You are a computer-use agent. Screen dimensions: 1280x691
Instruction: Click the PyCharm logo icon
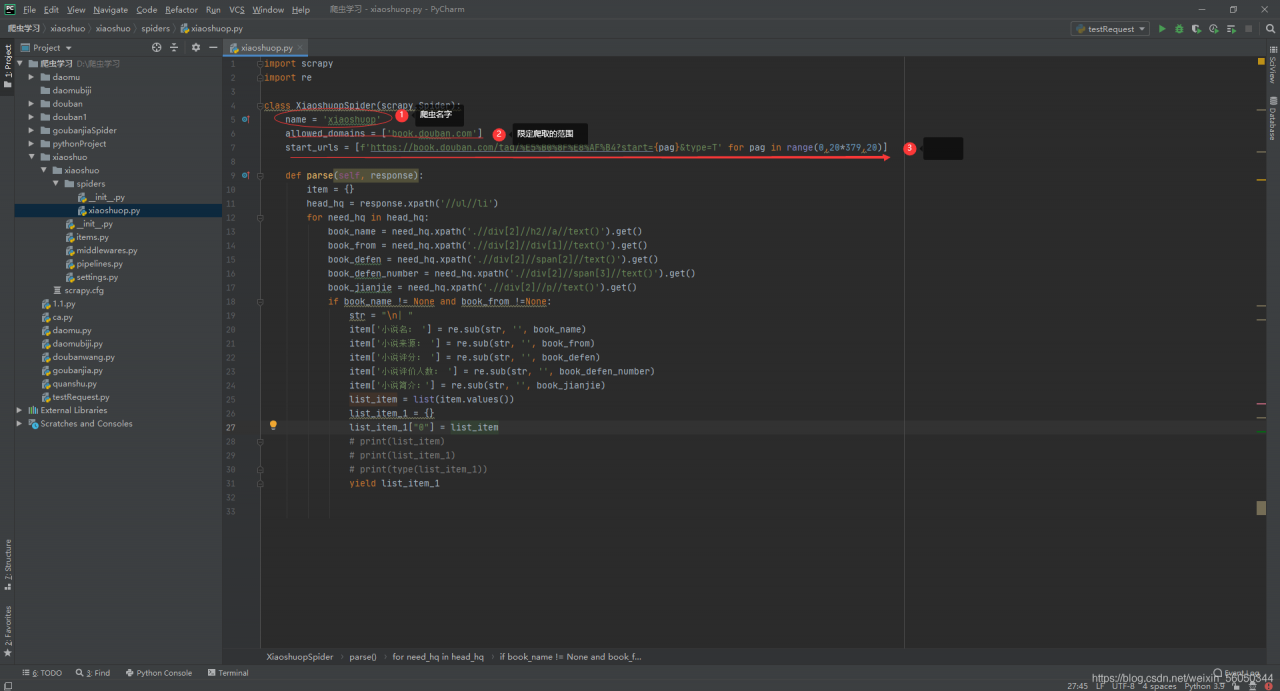pos(9,9)
